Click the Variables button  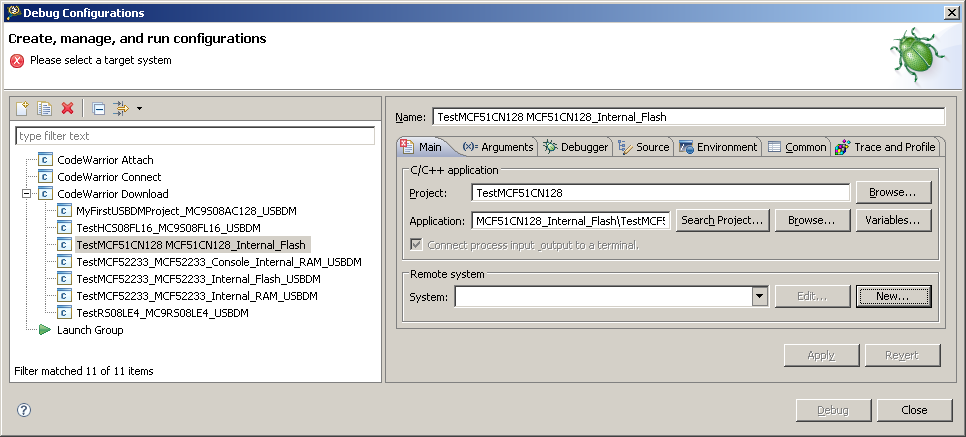click(893, 220)
